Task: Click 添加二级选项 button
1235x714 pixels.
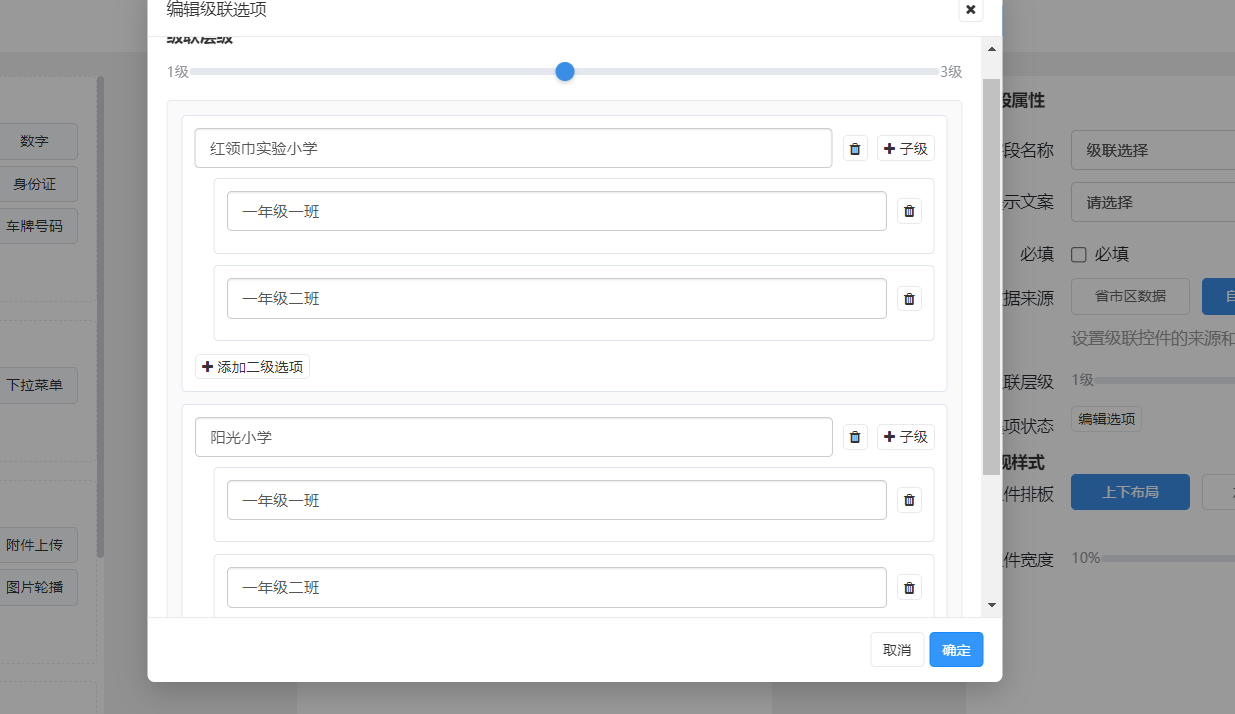Action: [x=252, y=367]
